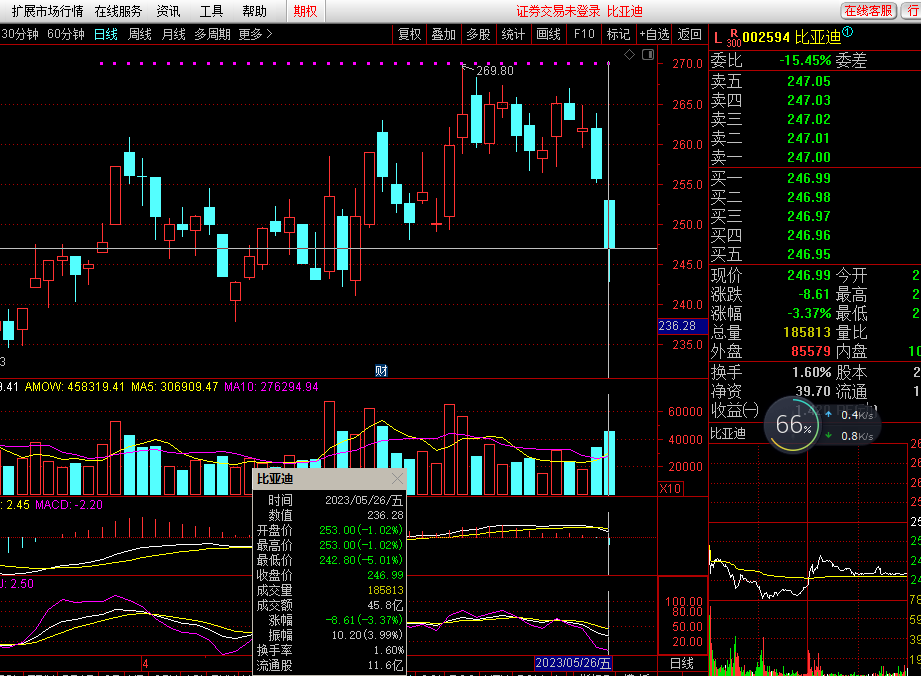
Task: Click the 2023/05/26/五 date marker
Action: (573, 663)
